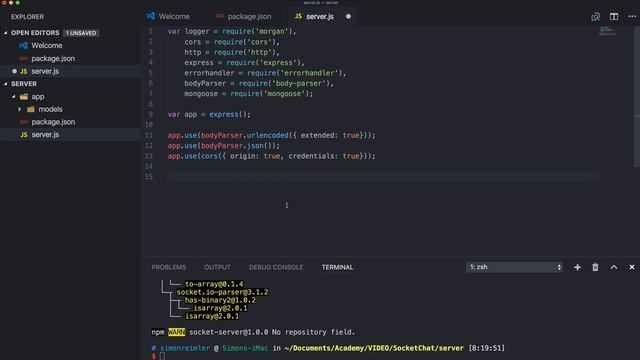
Task: Open Welcome in the Open Editors list
Action: tap(47, 45)
